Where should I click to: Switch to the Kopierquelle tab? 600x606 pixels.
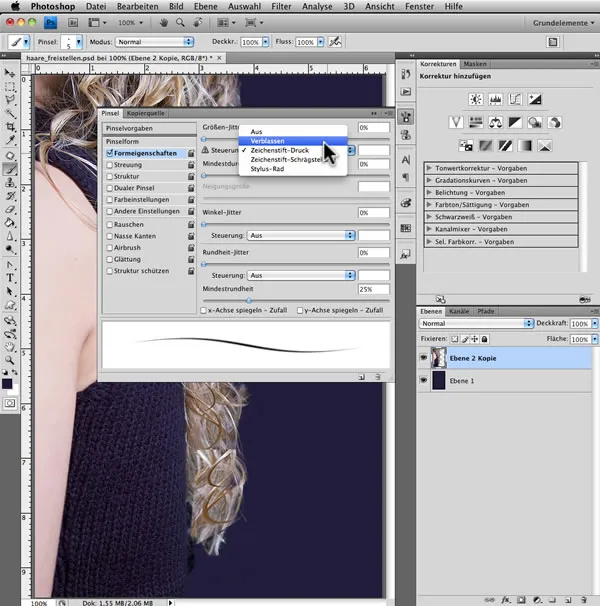click(x=144, y=114)
